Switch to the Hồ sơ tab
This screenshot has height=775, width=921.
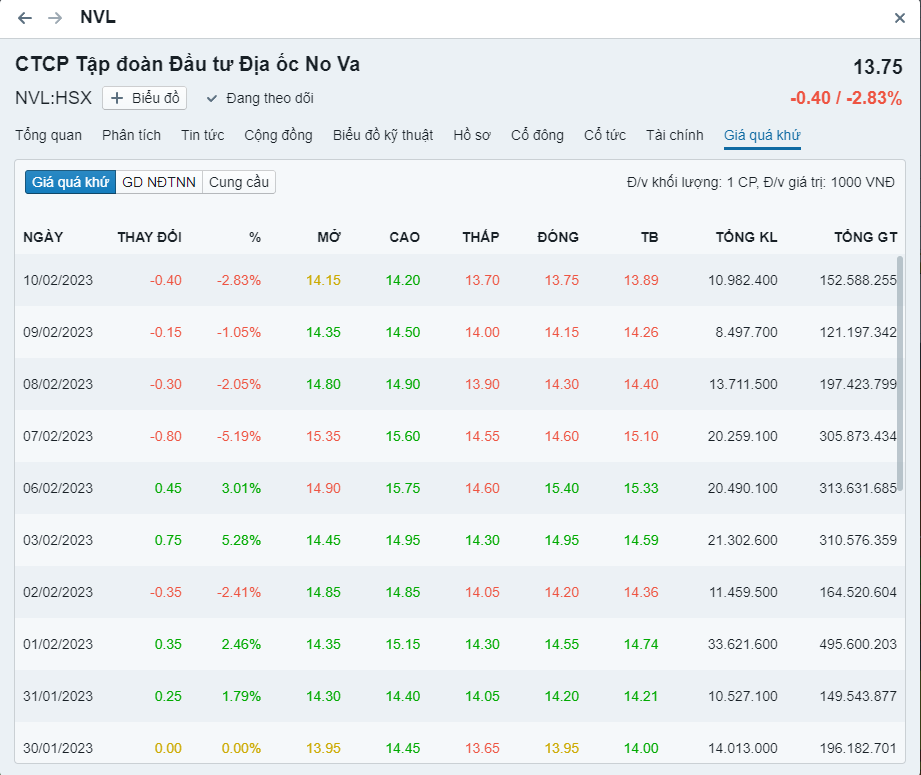tap(472, 135)
